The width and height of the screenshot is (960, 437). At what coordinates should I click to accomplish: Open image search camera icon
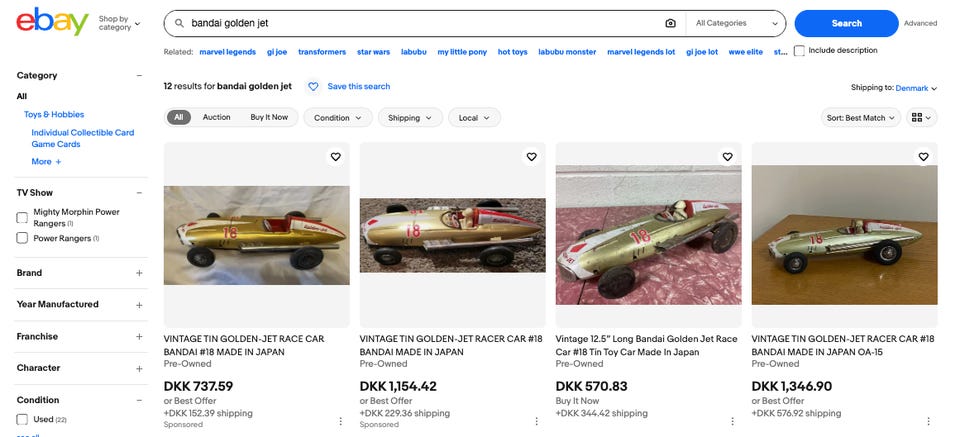point(670,23)
